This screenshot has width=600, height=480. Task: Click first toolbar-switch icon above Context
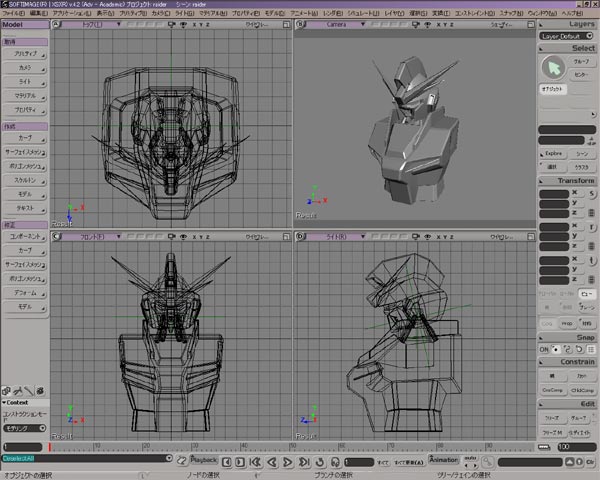pos(6,391)
